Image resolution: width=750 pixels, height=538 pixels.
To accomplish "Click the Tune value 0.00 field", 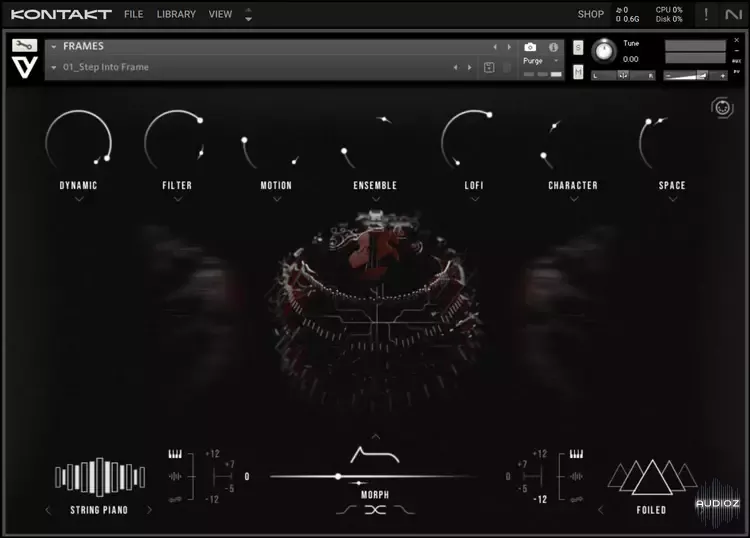I will [x=630, y=59].
